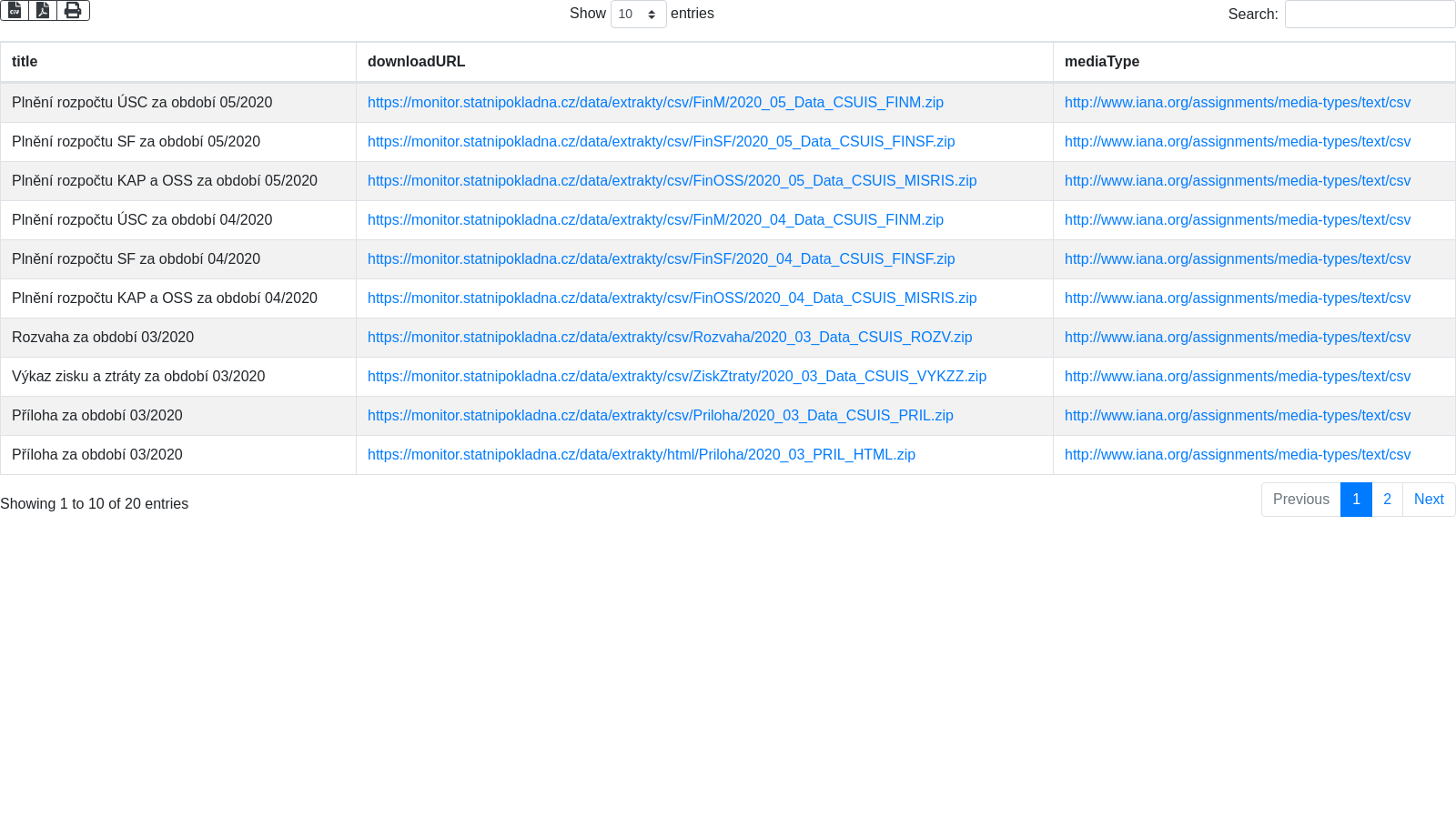
Task: Go to page 2 of results
Action: tap(1387, 500)
